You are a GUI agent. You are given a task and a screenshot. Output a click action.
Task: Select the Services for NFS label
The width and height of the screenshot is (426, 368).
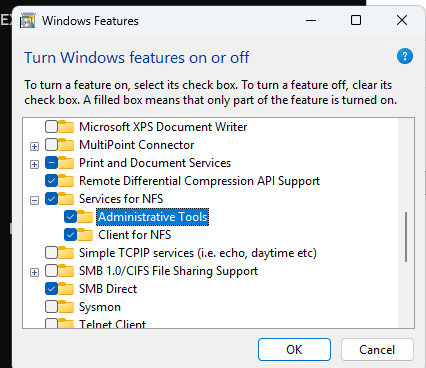point(121,199)
